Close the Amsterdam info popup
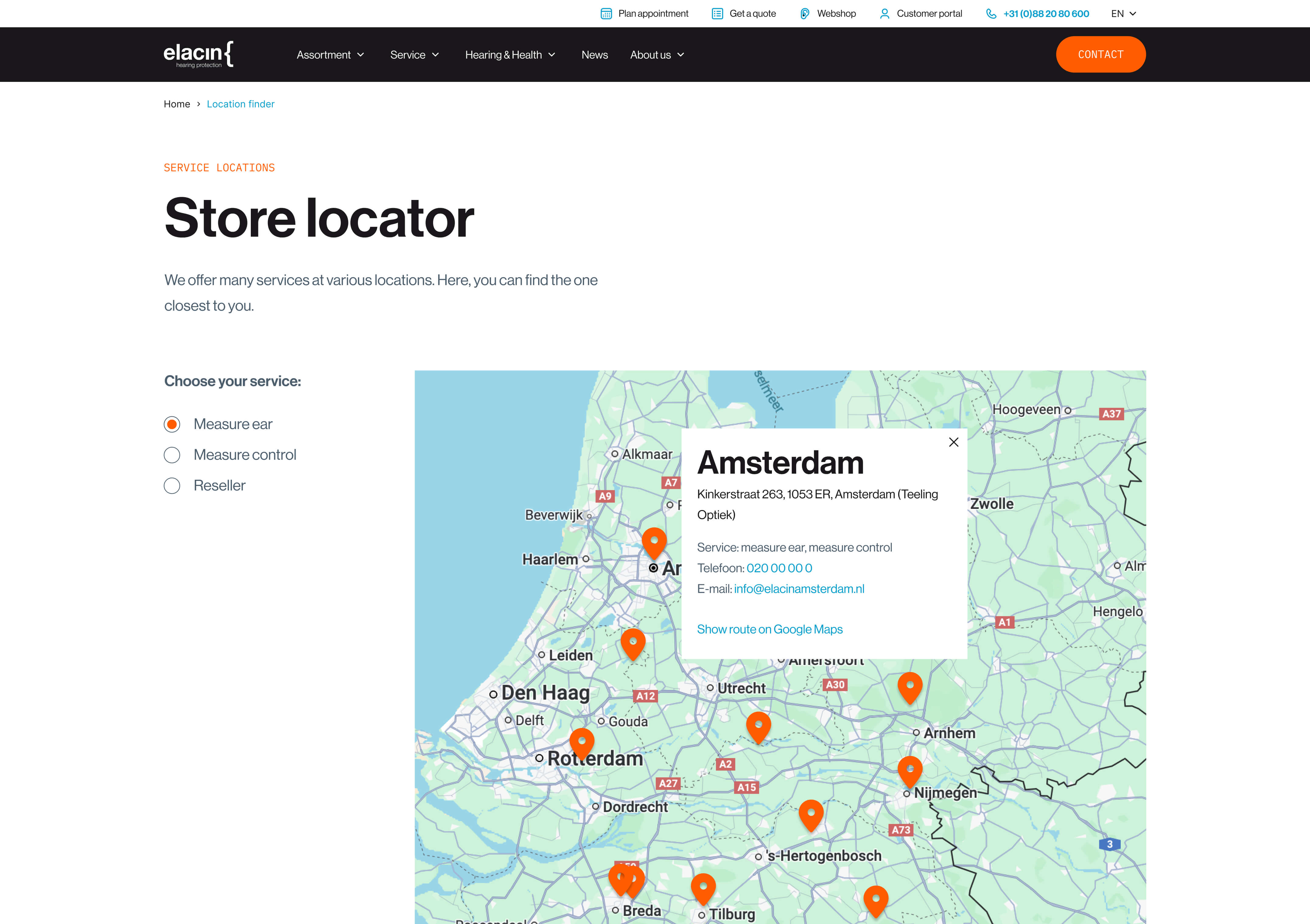The height and width of the screenshot is (924, 1310). pos(953,442)
